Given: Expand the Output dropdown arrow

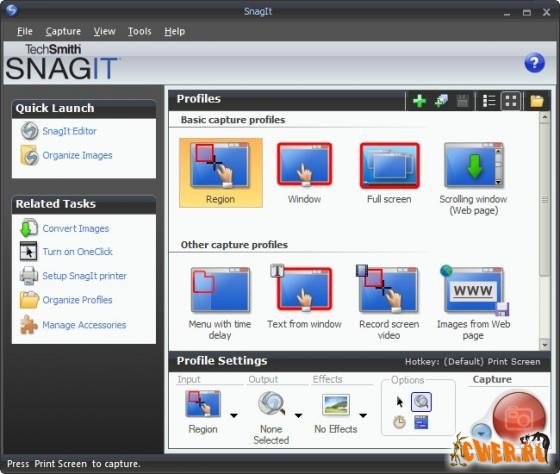Looking at the screenshot, I should (299, 415).
